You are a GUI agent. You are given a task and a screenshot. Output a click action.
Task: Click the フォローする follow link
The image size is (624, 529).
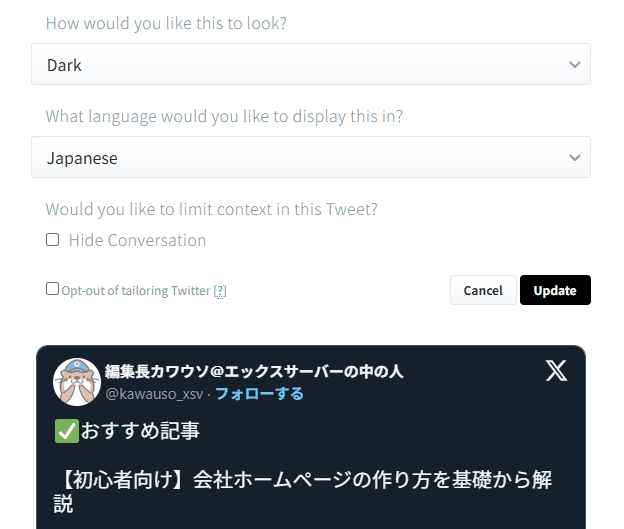(259, 394)
